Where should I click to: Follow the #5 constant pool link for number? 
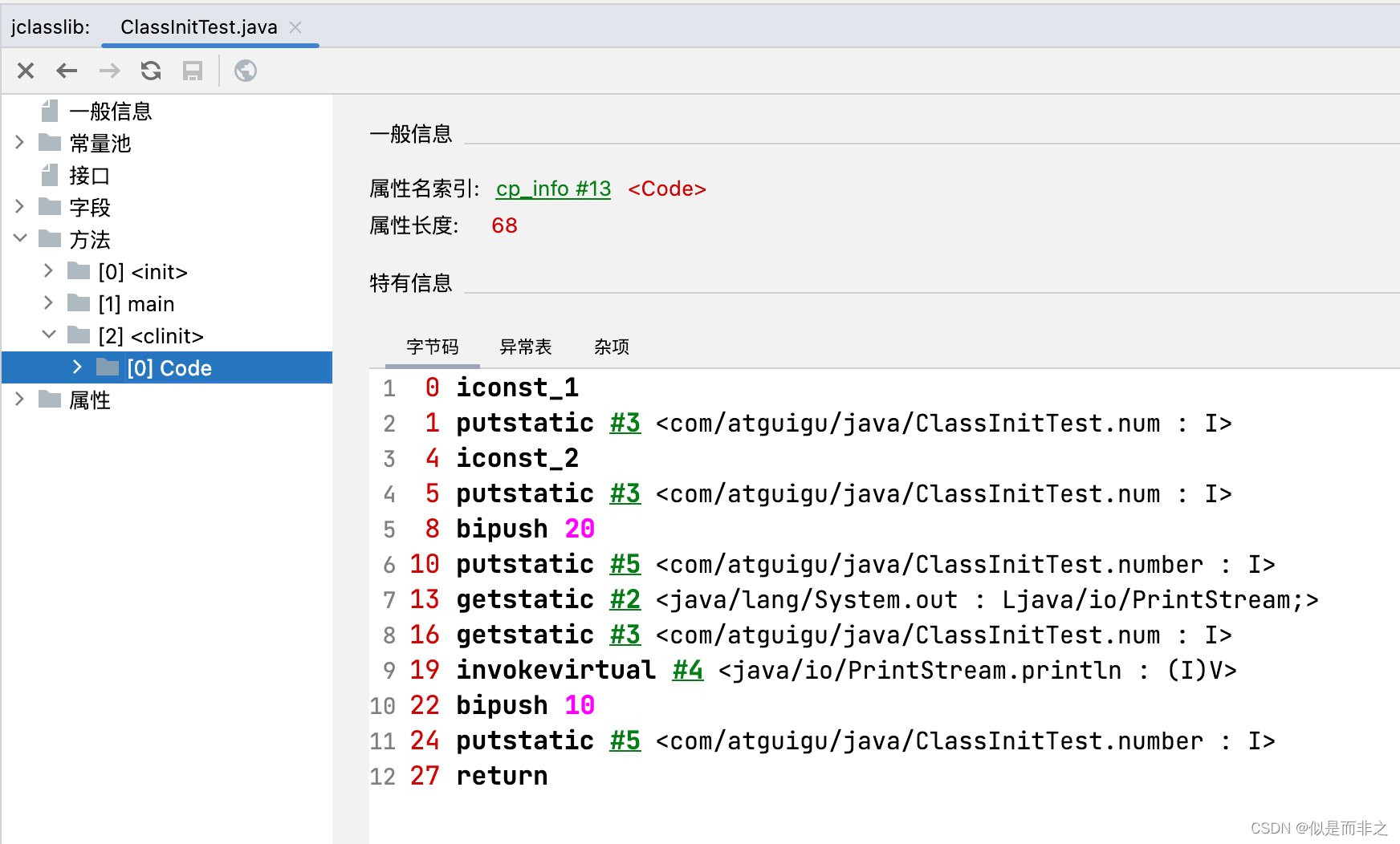[x=625, y=564]
